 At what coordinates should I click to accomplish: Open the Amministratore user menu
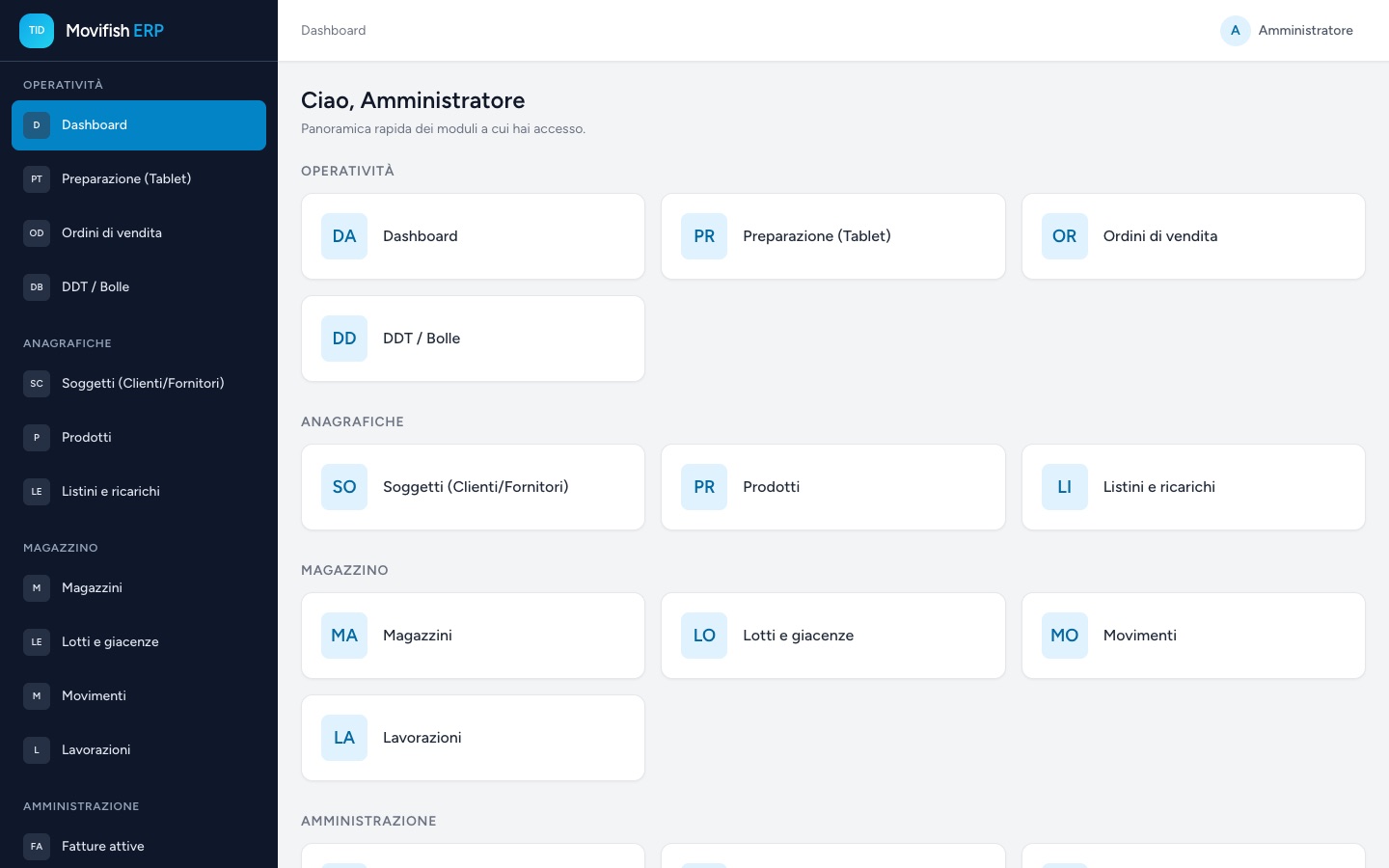pos(1287,31)
